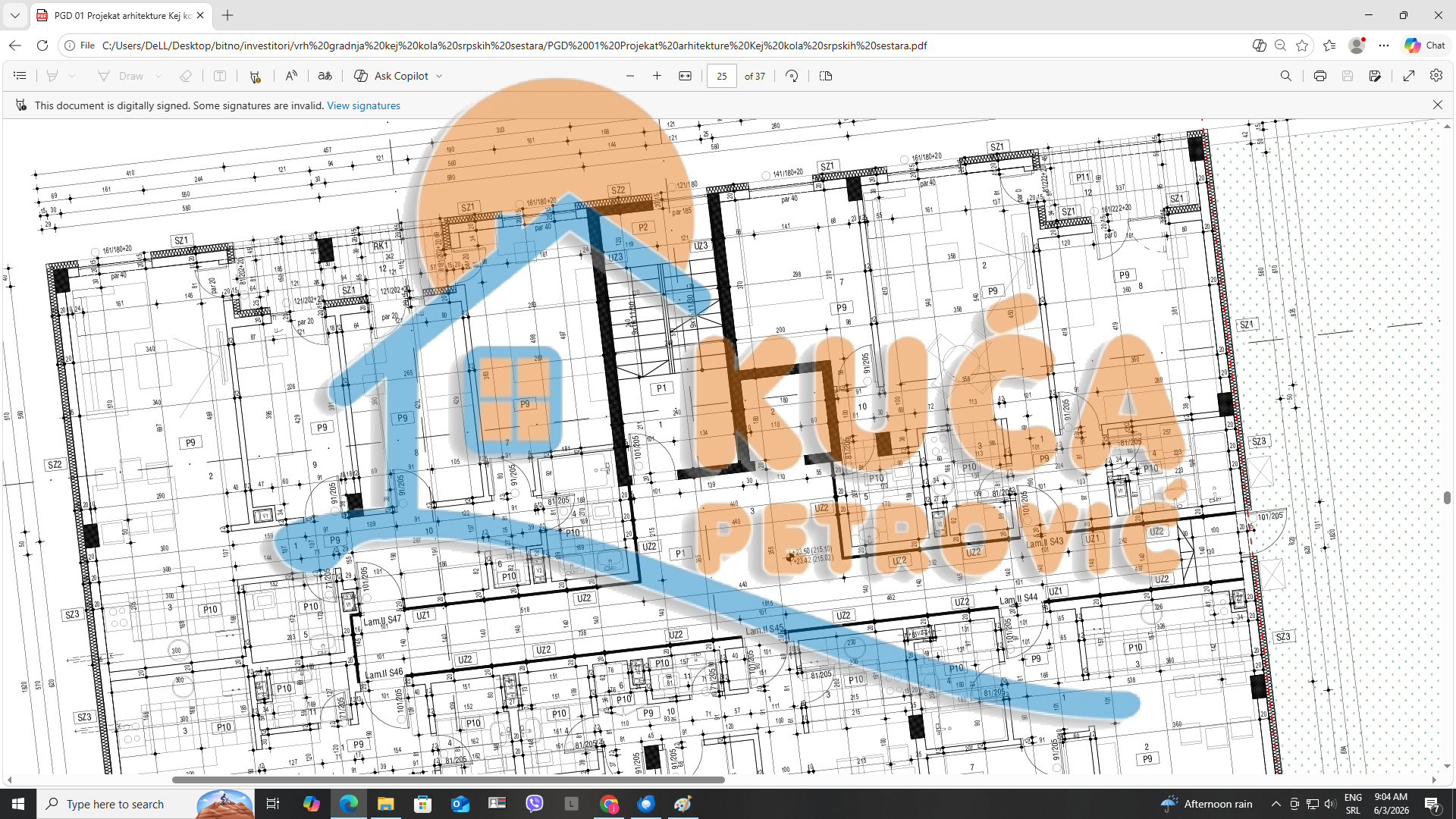This screenshot has width=1456, height=819.
Task: Open File Explorer from the taskbar
Action: tap(386, 804)
